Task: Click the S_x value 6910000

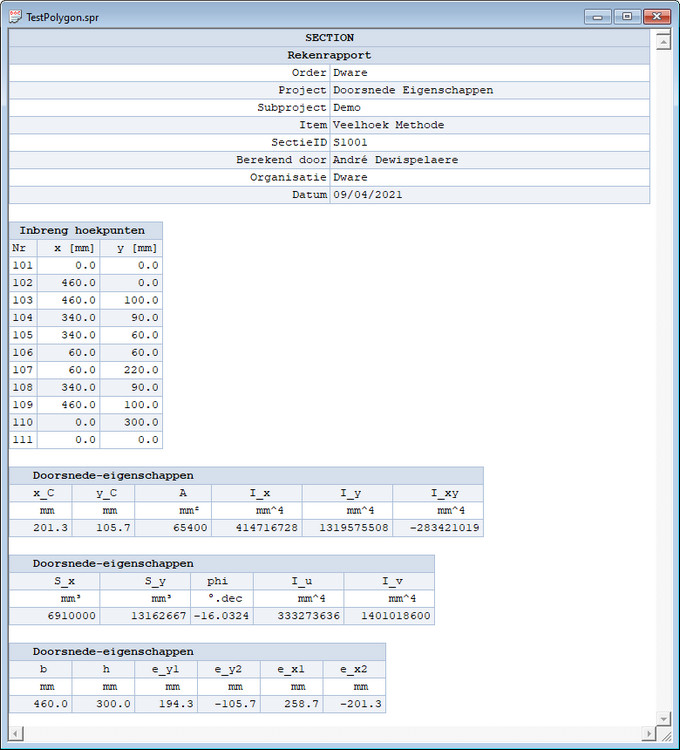Action: pos(72,616)
